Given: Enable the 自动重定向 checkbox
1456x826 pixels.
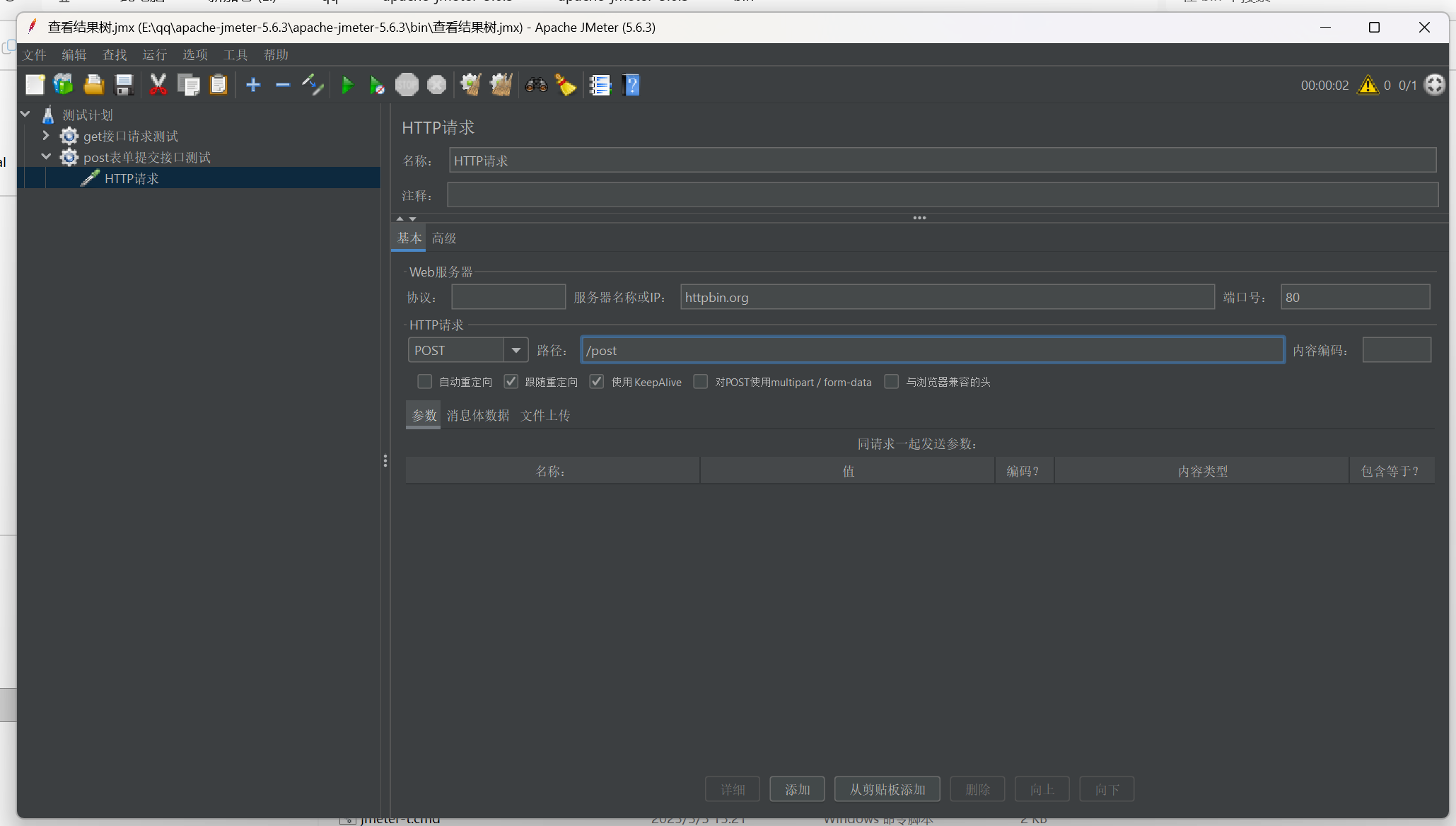Looking at the screenshot, I should tap(424, 382).
